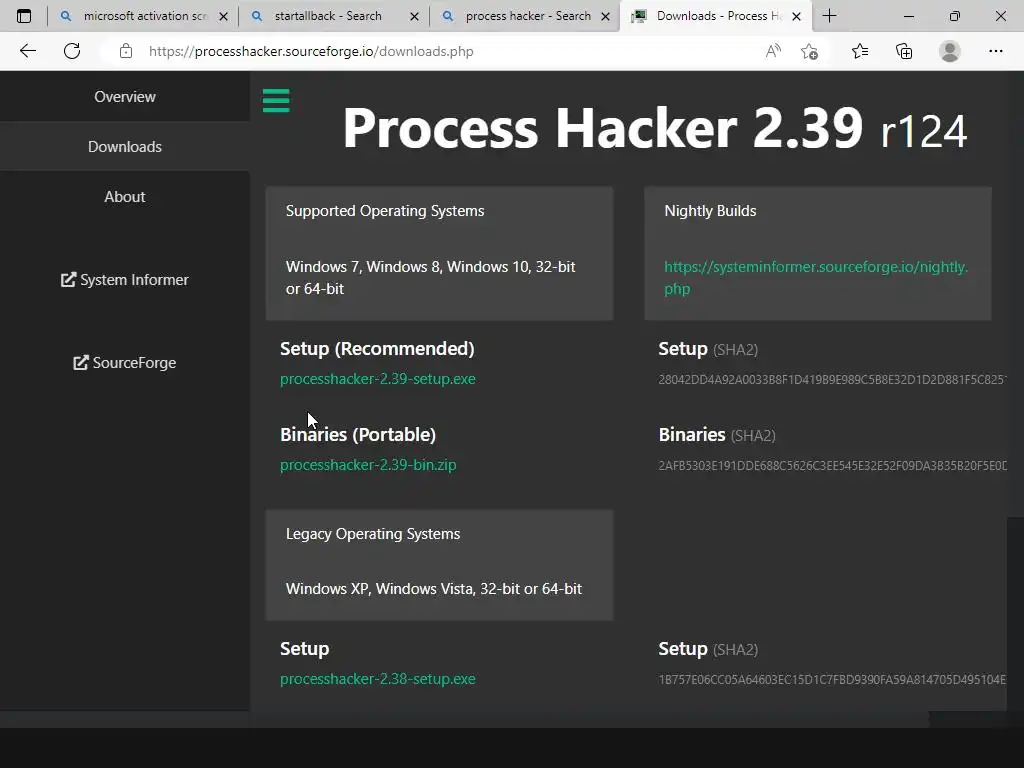1024x768 pixels.
Task: Click the Supported Operating Systems heading
Action: click(x=385, y=211)
